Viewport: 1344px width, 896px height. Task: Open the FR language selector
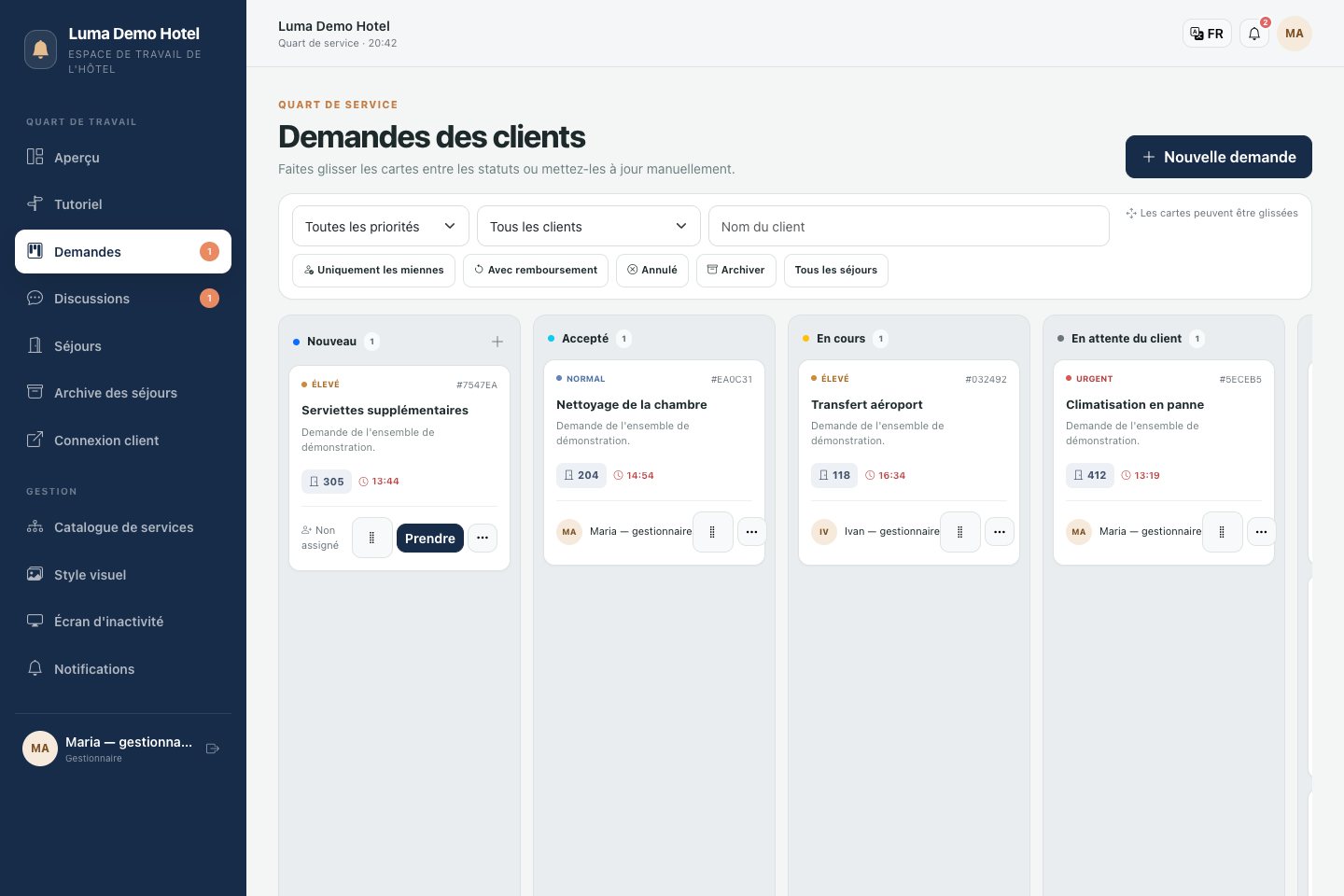coord(1207,34)
